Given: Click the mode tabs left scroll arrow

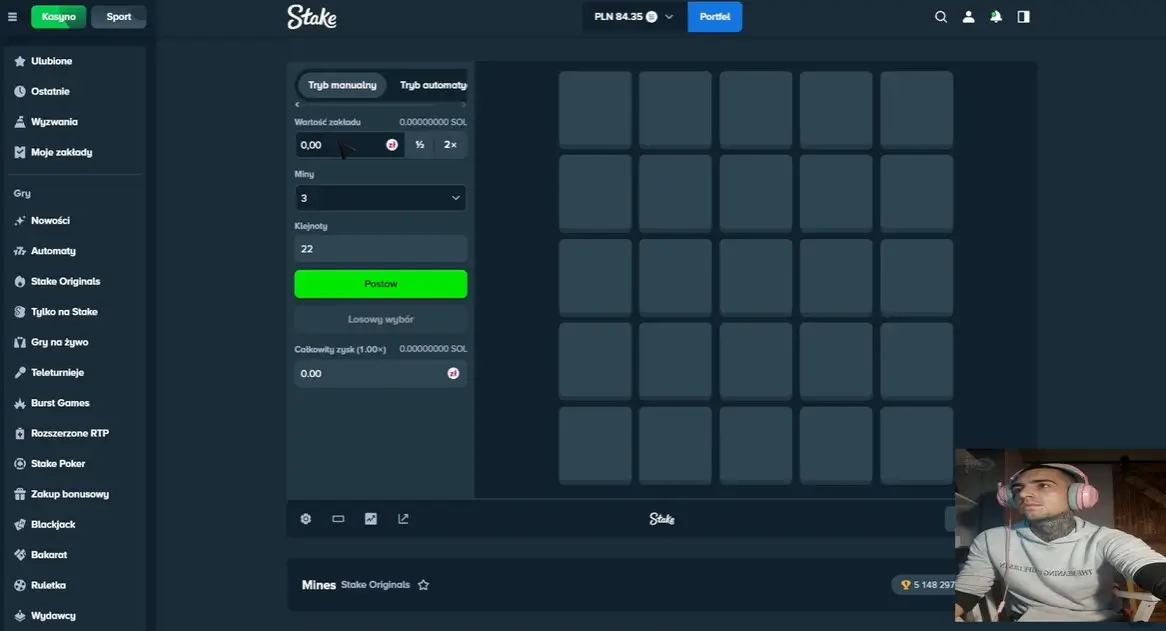Looking at the screenshot, I should click(297, 105).
